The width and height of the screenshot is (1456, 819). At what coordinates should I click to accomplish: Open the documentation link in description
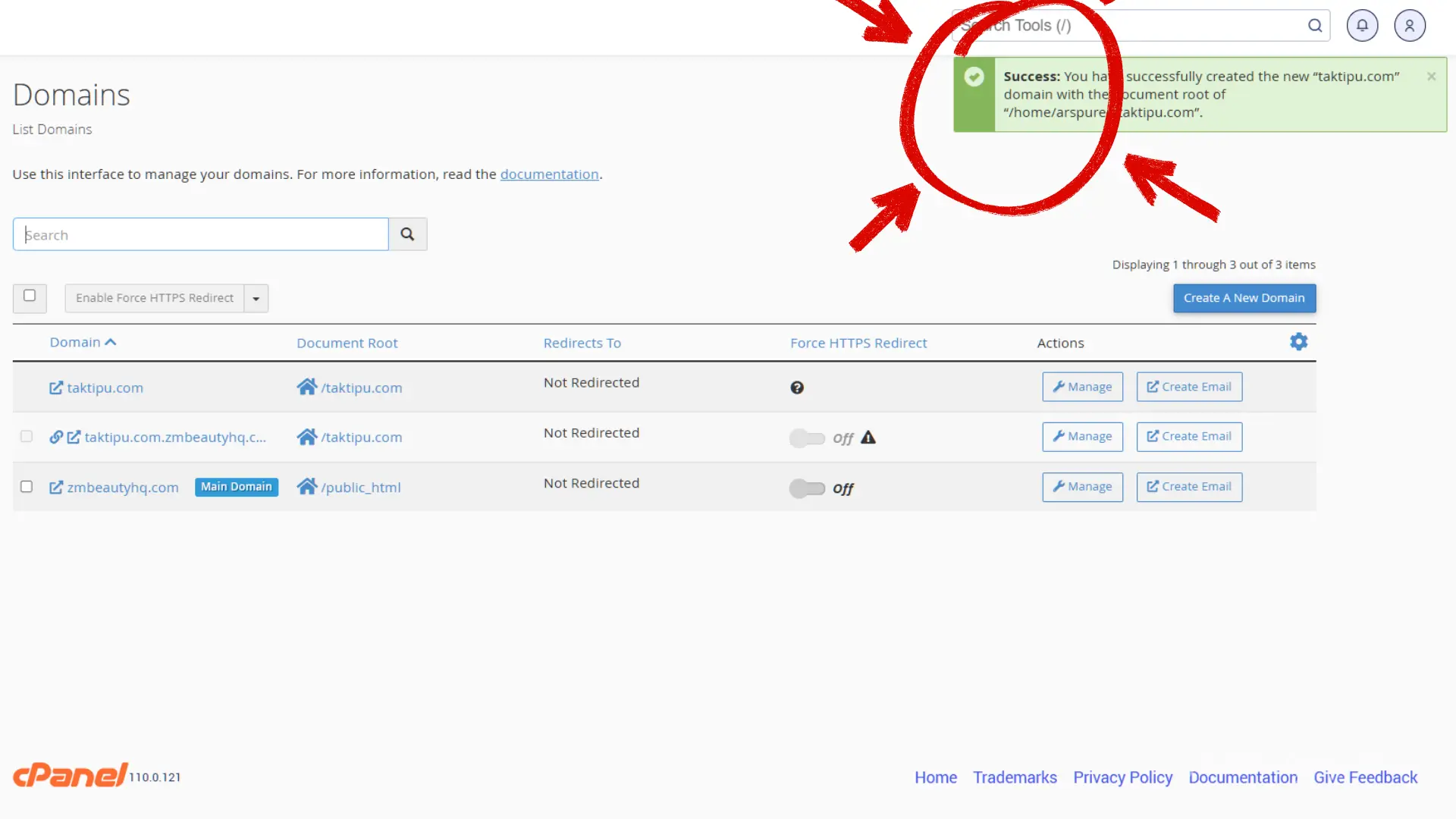(x=549, y=174)
